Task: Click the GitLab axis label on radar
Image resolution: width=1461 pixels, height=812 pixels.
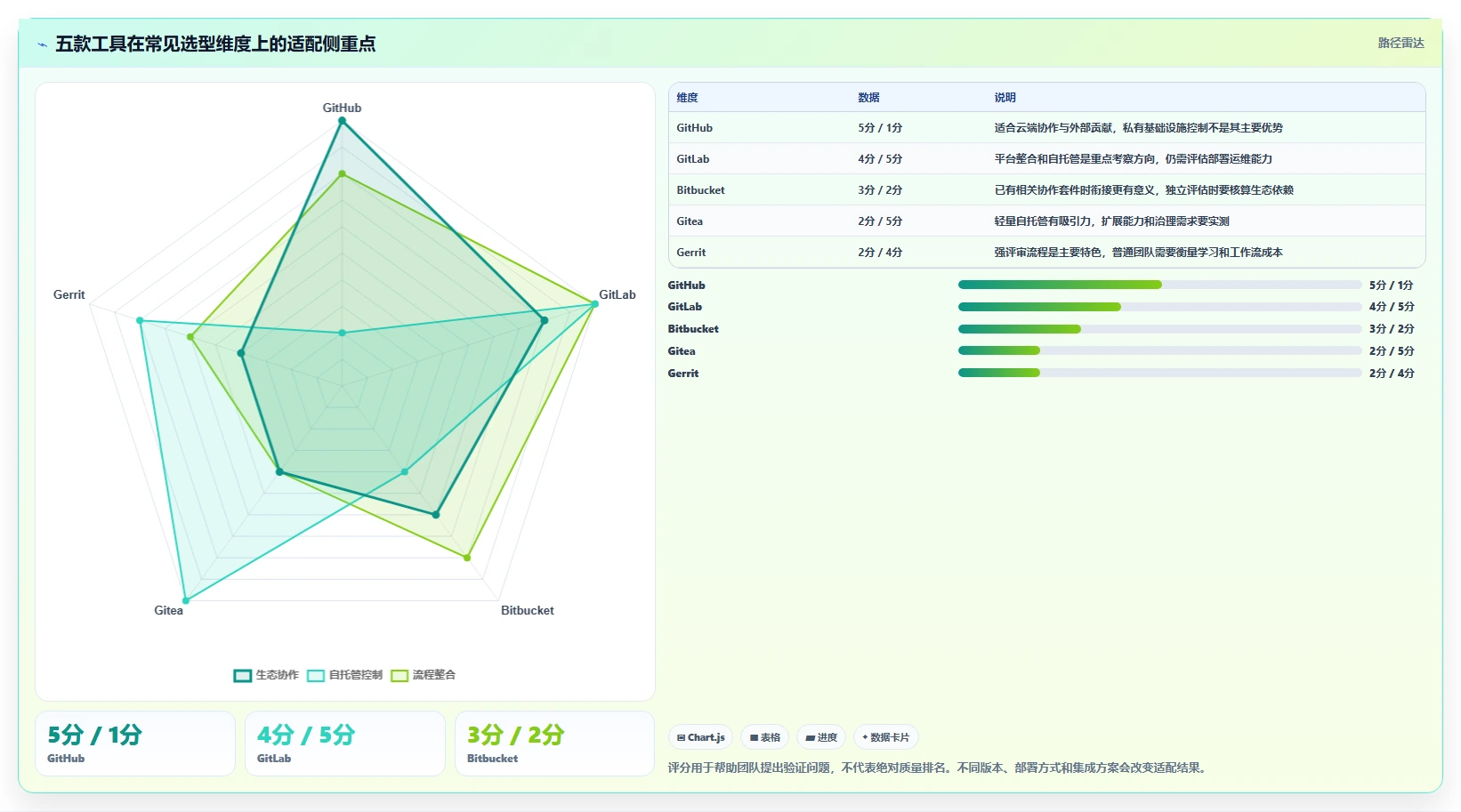Action: click(617, 294)
